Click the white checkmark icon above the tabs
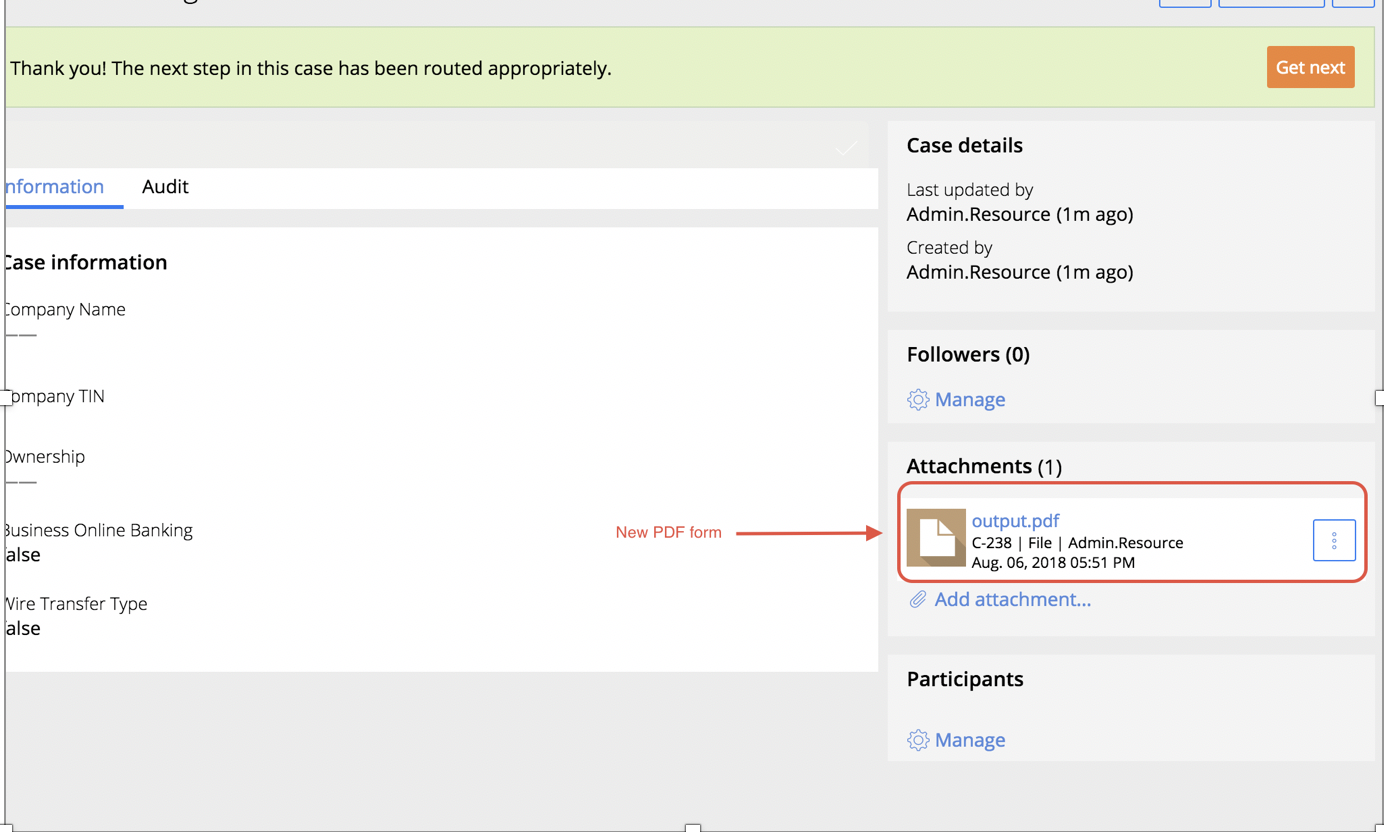This screenshot has height=832, width=1384. coord(846,149)
